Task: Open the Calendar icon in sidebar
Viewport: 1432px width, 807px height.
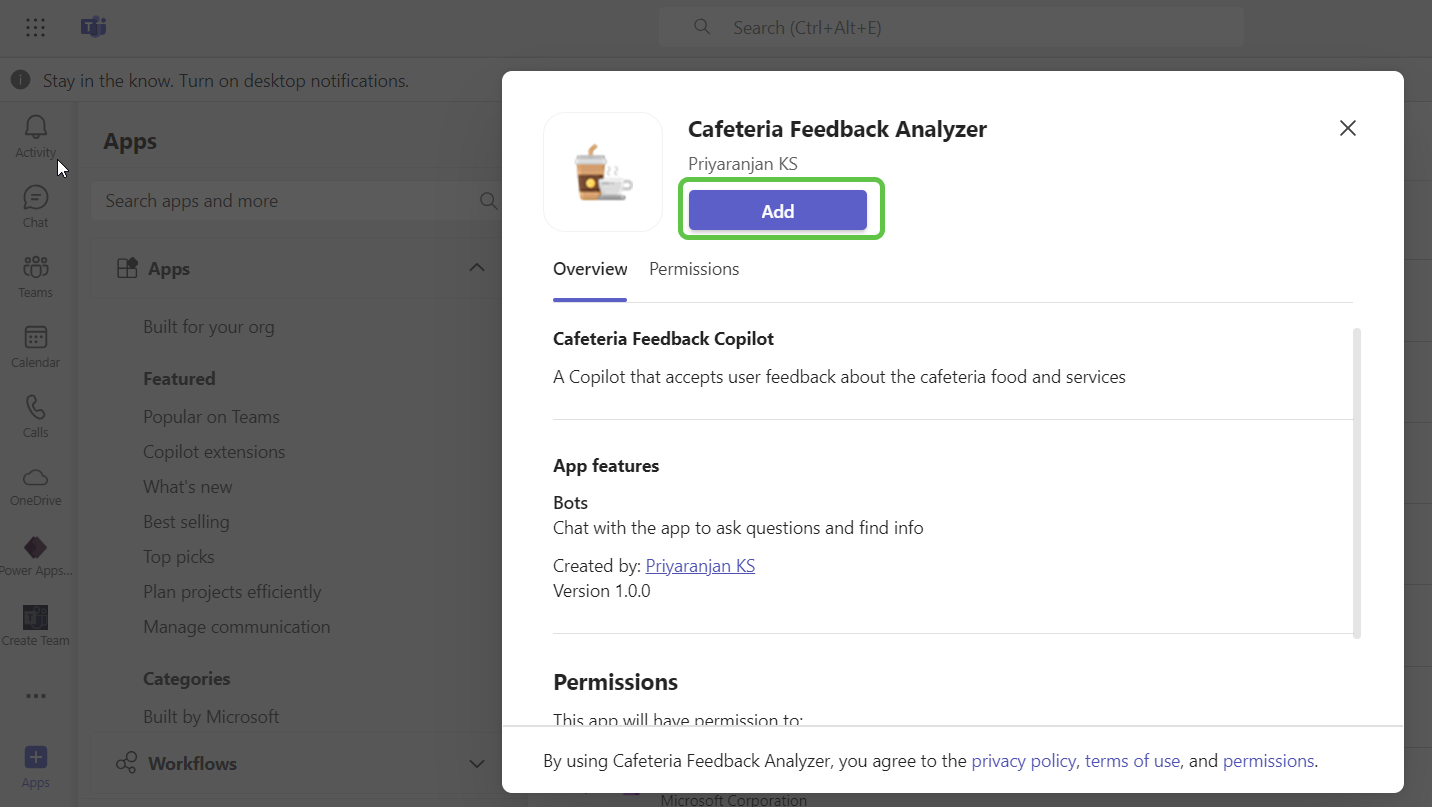Action: pyautogui.click(x=36, y=338)
